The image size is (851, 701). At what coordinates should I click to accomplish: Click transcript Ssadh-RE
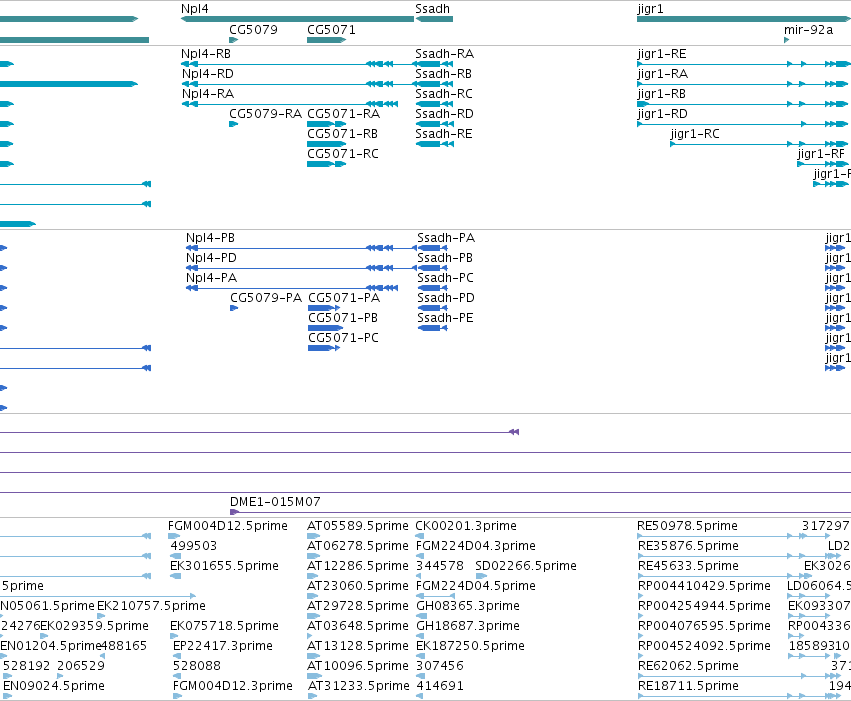443,134
